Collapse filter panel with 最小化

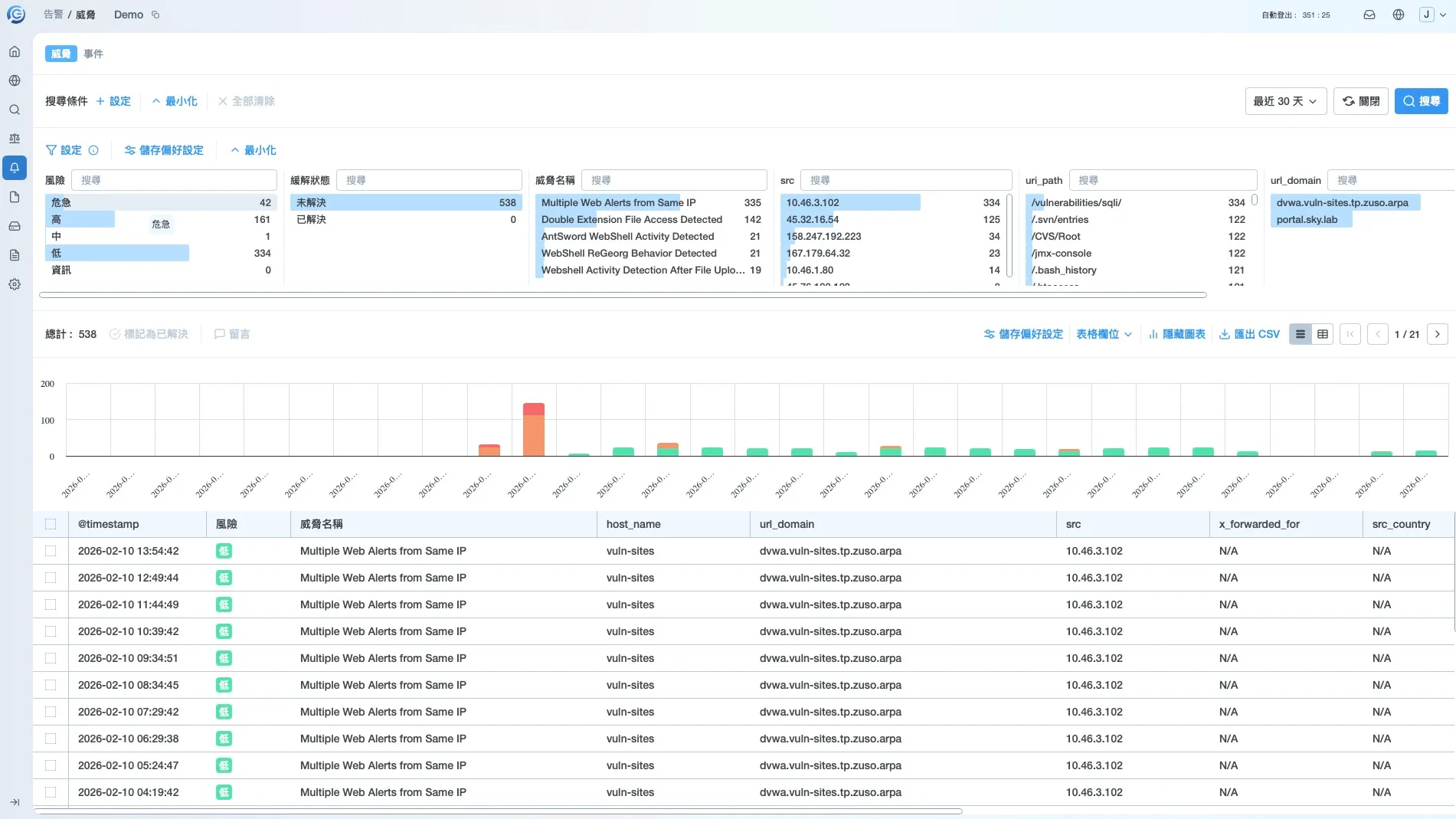coord(254,150)
